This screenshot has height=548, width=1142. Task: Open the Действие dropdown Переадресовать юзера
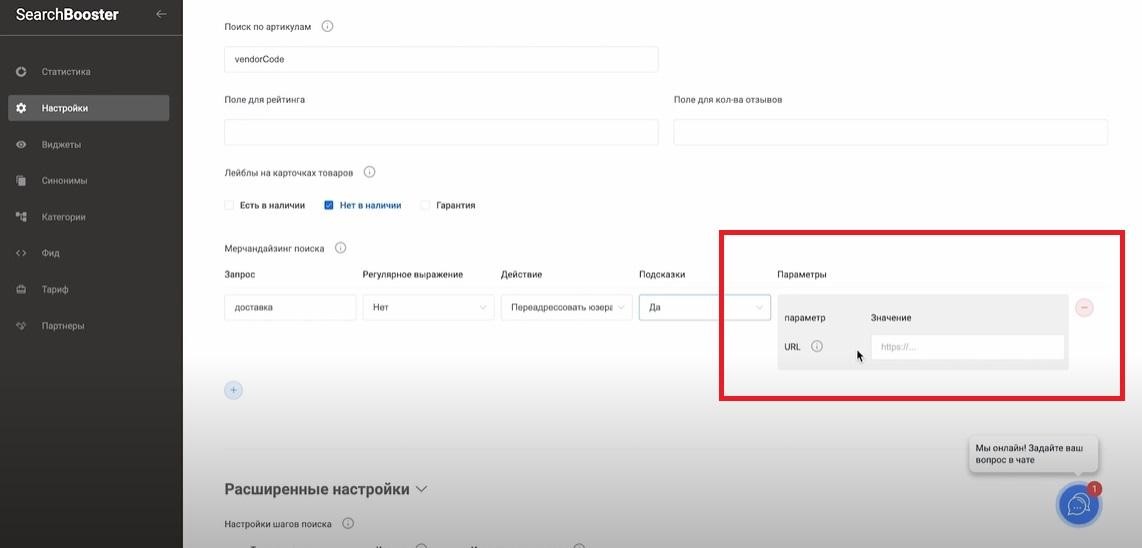(566, 307)
